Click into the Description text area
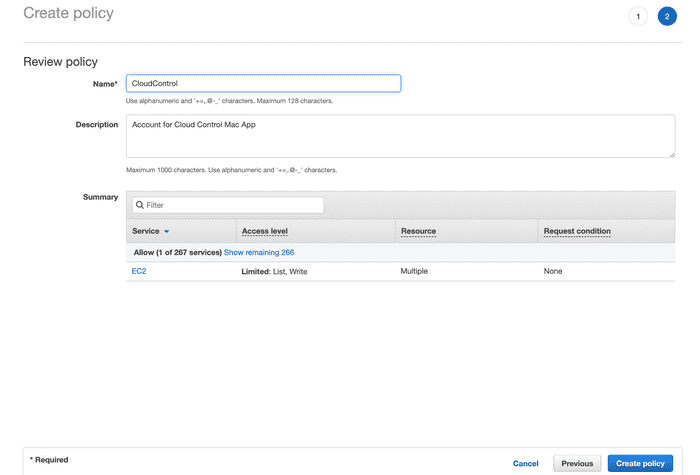 pos(400,136)
